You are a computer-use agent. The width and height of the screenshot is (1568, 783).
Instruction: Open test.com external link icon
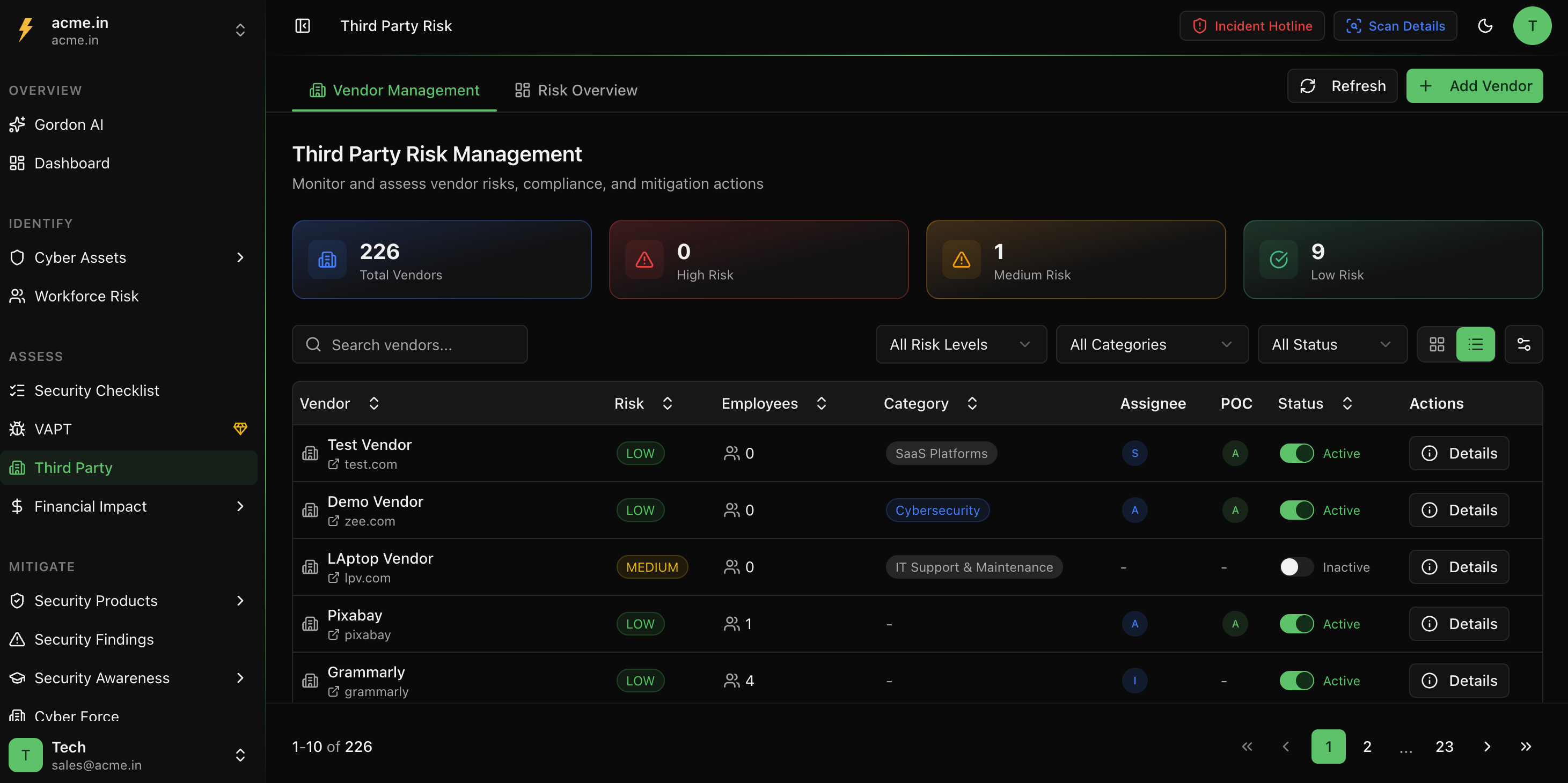pyautogui.click(x=334, y=464)
